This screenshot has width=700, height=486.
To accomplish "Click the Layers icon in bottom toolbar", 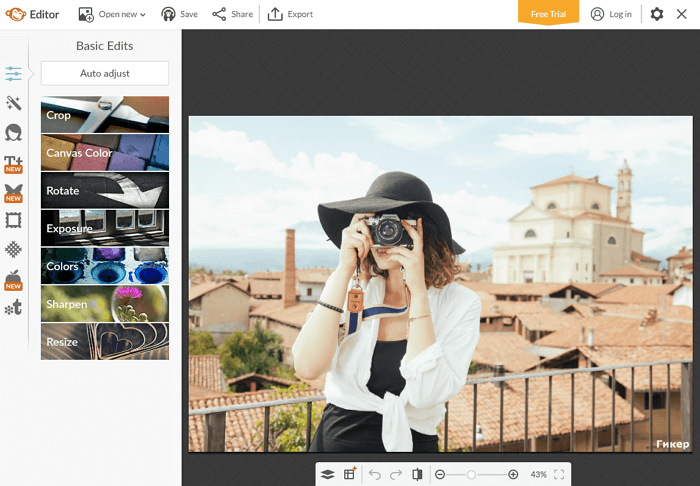I will (x=328, y=474).
